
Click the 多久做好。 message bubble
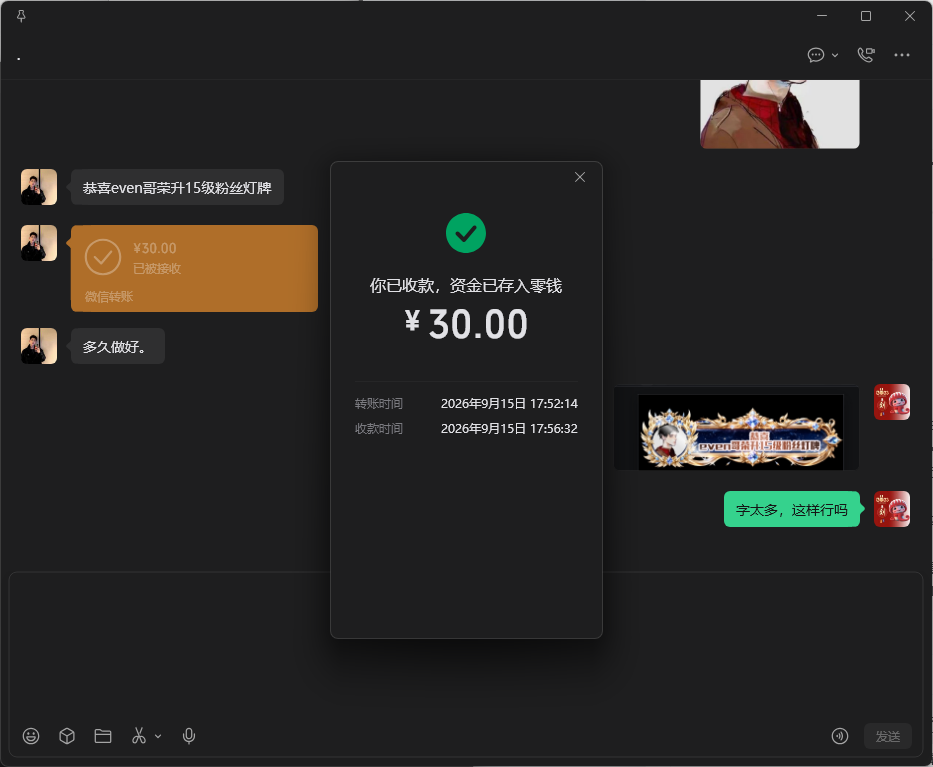[118, 346]
